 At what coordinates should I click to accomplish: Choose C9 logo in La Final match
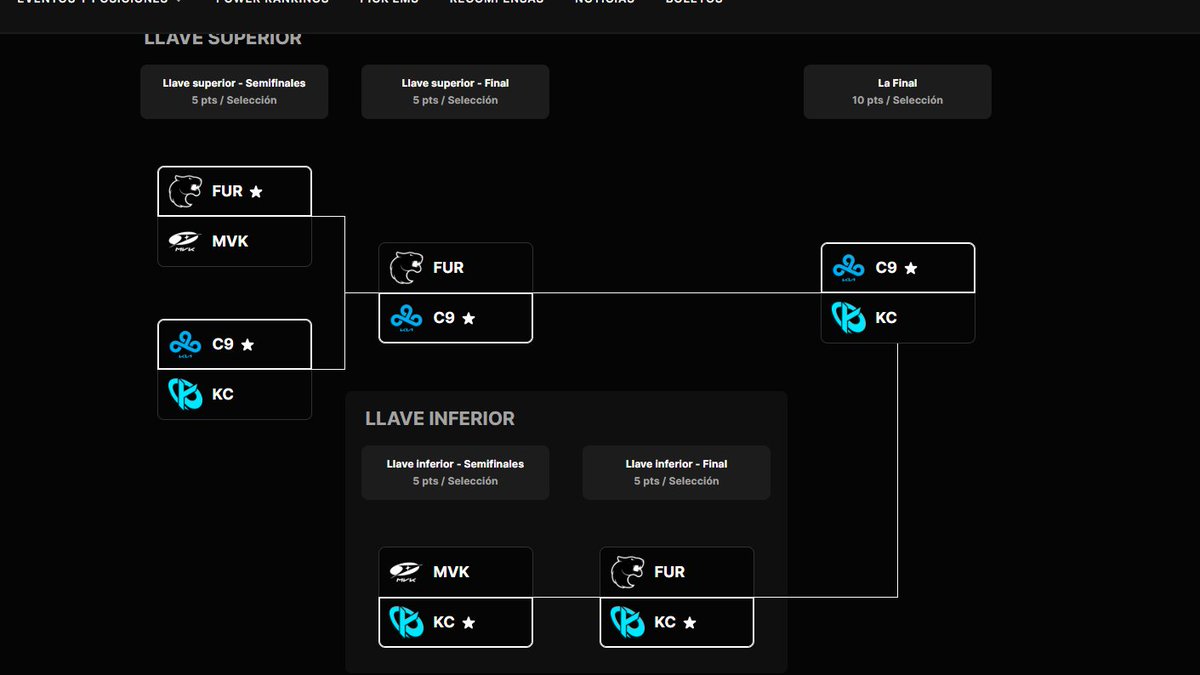pyautogui.click(x=849, y=268)
